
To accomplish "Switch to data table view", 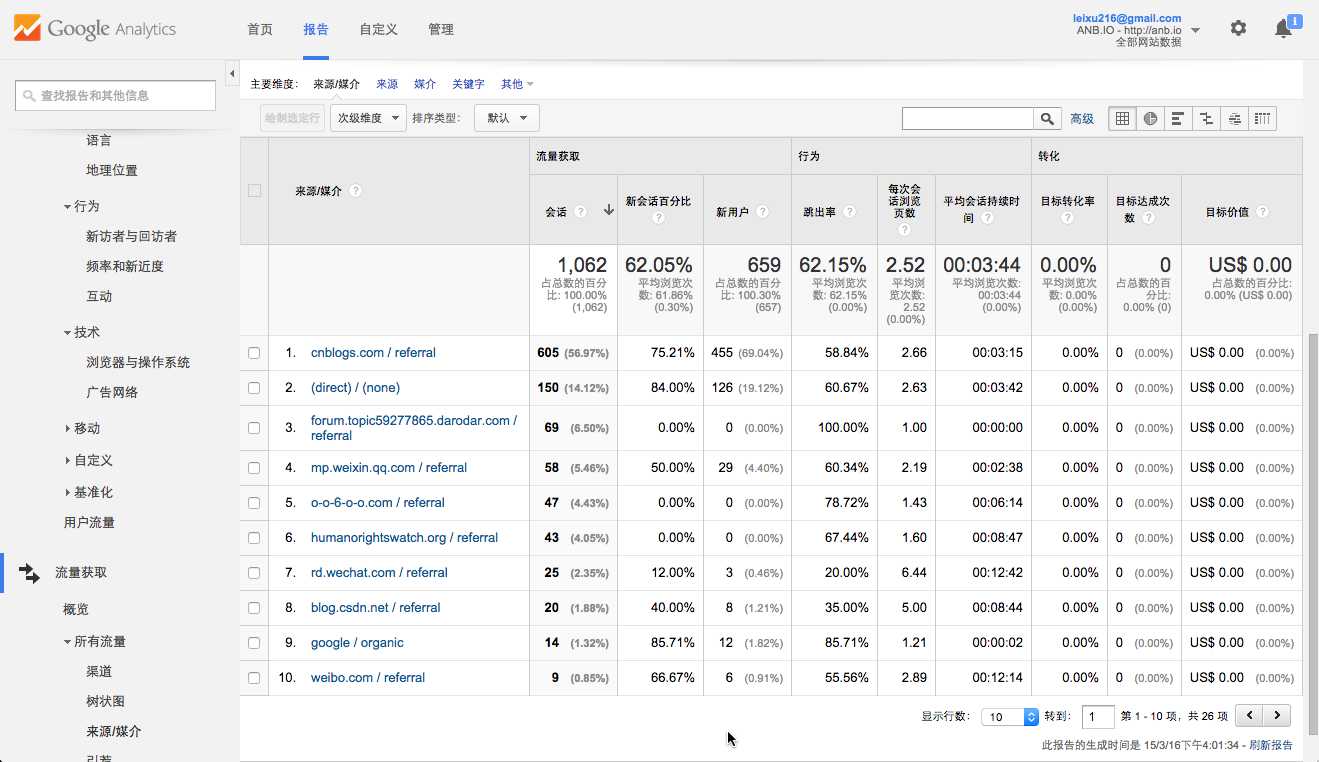I will (1122, 118).
